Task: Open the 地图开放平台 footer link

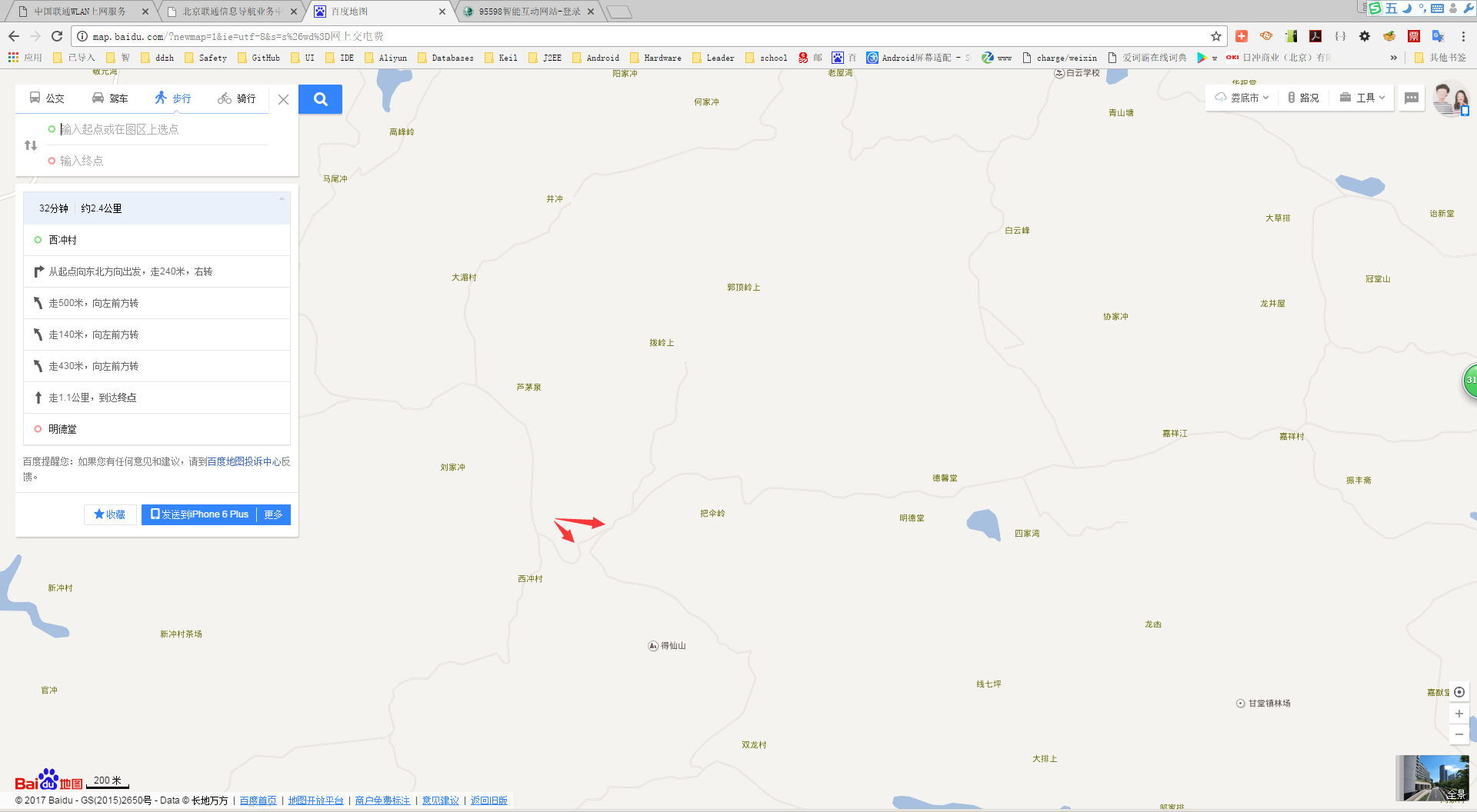Action: coord(315,800)
